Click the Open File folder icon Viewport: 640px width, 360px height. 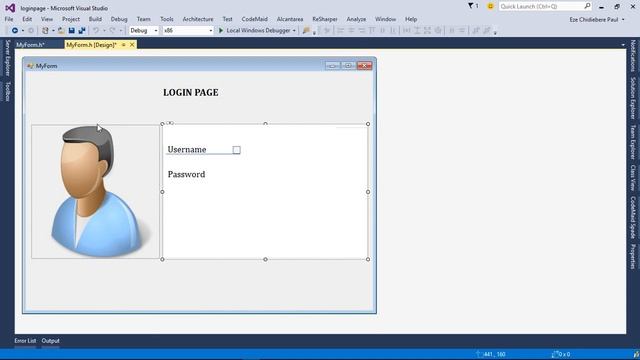(x=61, y=31)
